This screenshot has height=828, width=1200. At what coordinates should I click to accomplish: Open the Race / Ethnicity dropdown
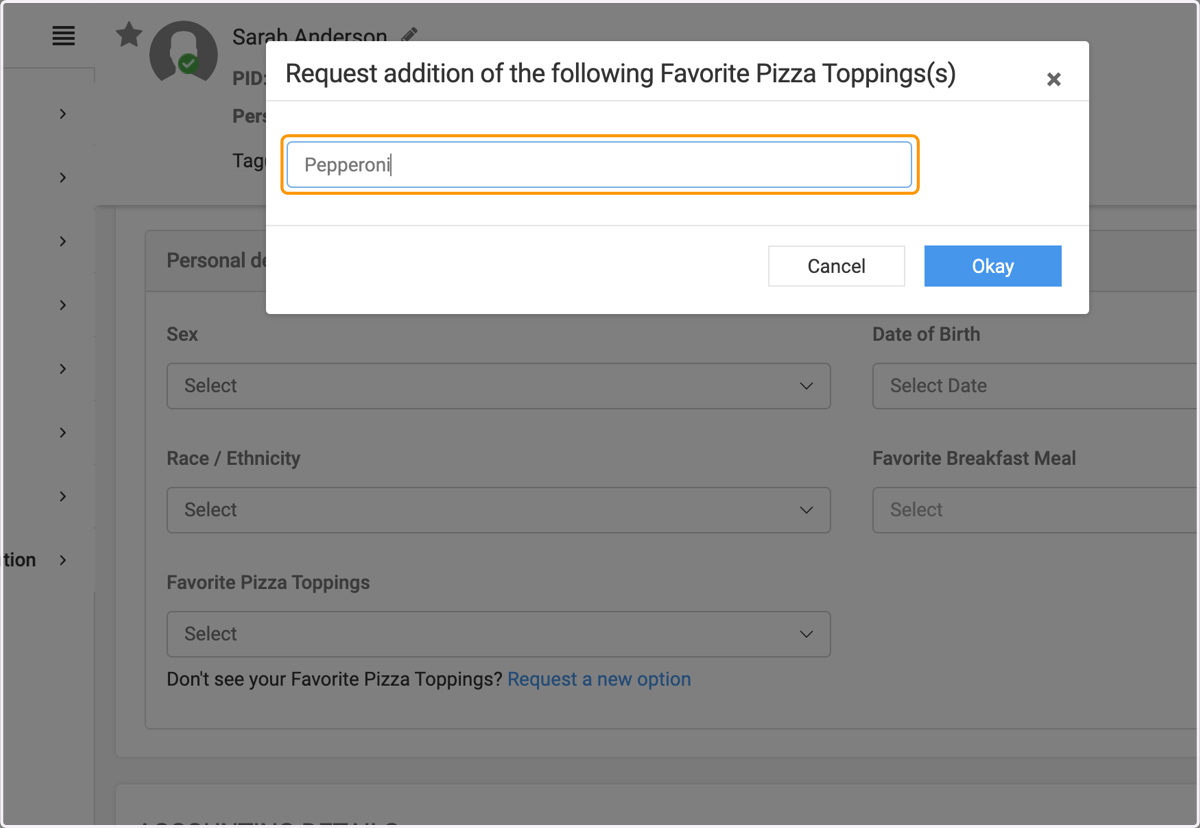(498, 510)
